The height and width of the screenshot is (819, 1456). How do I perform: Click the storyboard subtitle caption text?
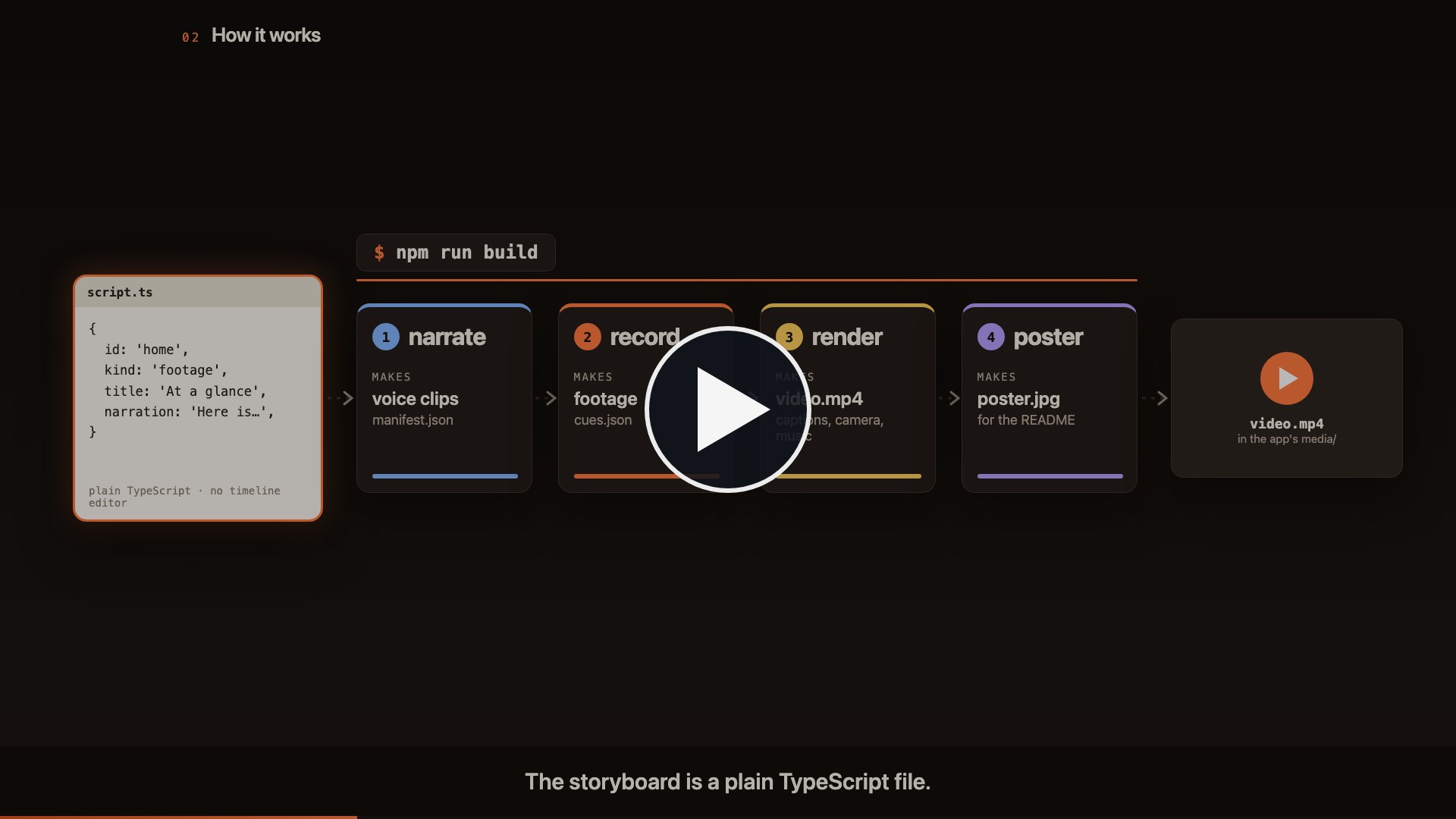click(x=728, y=782)
